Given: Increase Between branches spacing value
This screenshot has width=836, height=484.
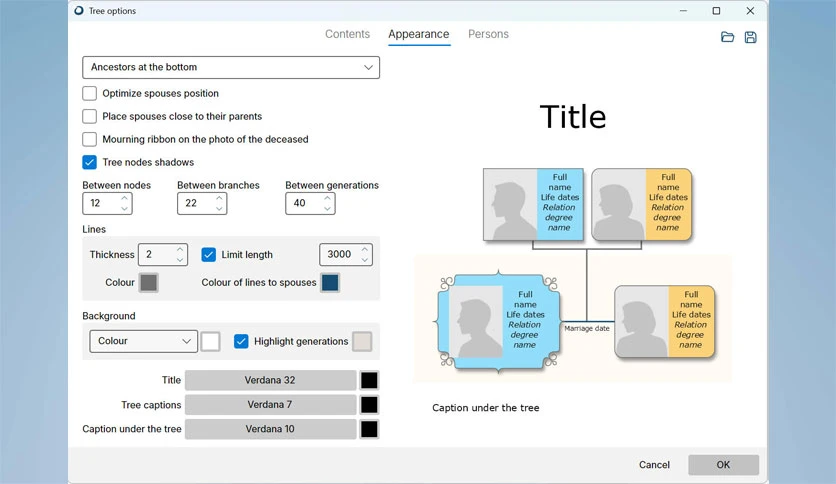Looking at the screenshot, I should point(219,198).
